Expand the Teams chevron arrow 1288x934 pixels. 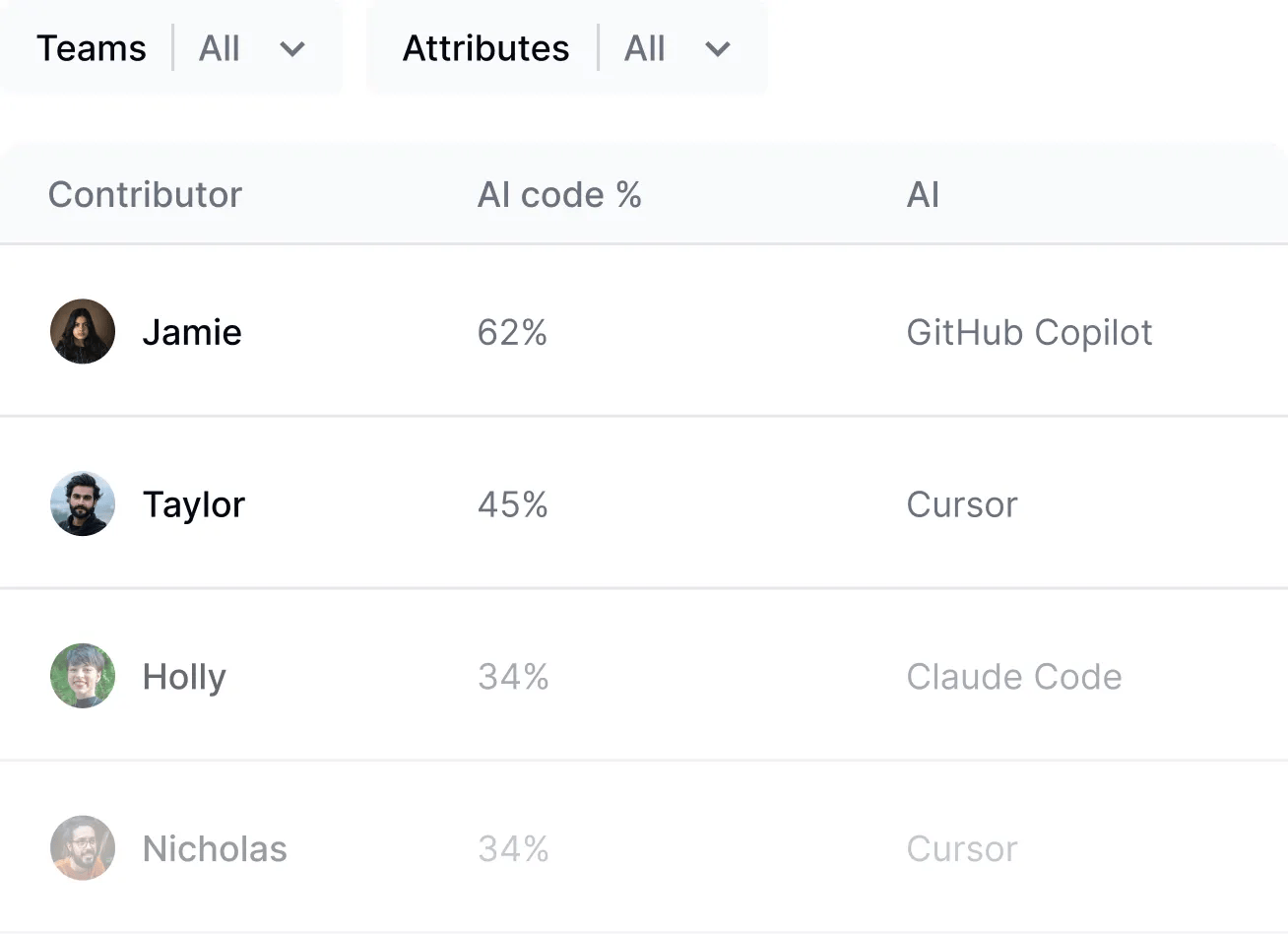[292, 49]
